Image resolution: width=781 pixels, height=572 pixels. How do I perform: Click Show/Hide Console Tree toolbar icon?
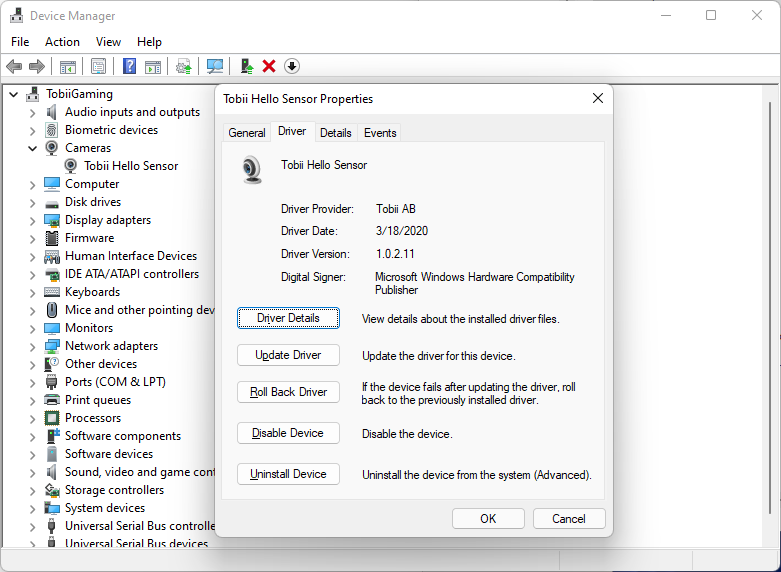pos(68,66)
